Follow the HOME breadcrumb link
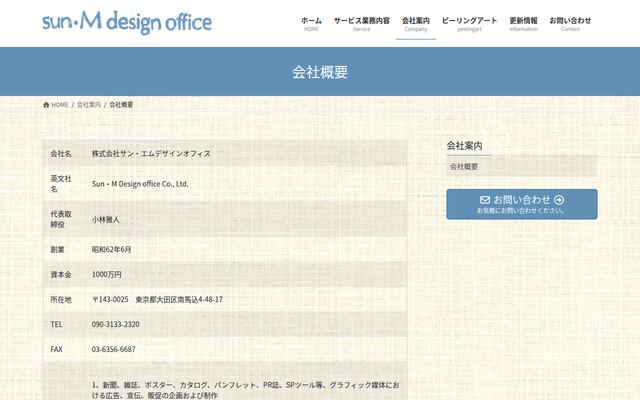The width and height of the screenshot is (640, 400). [x=60, y=105]
